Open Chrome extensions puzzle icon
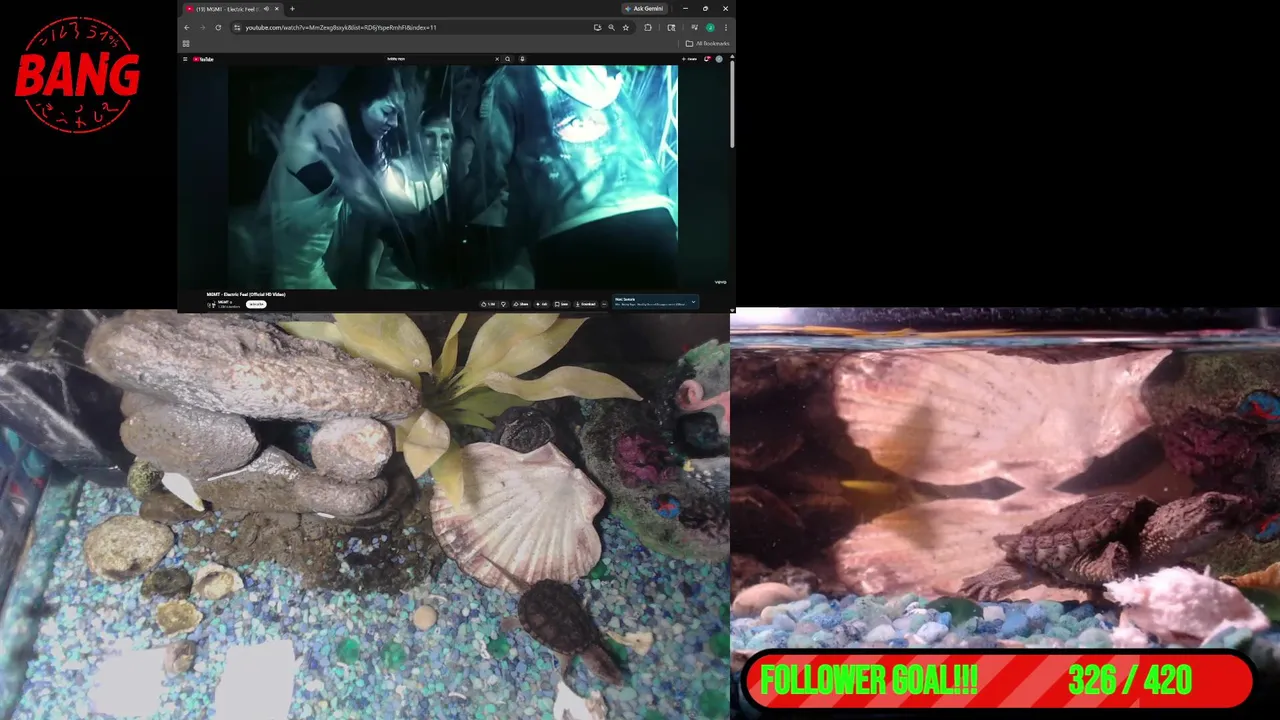The width and height of the screenshot is (1280, 720). (648, 27)
